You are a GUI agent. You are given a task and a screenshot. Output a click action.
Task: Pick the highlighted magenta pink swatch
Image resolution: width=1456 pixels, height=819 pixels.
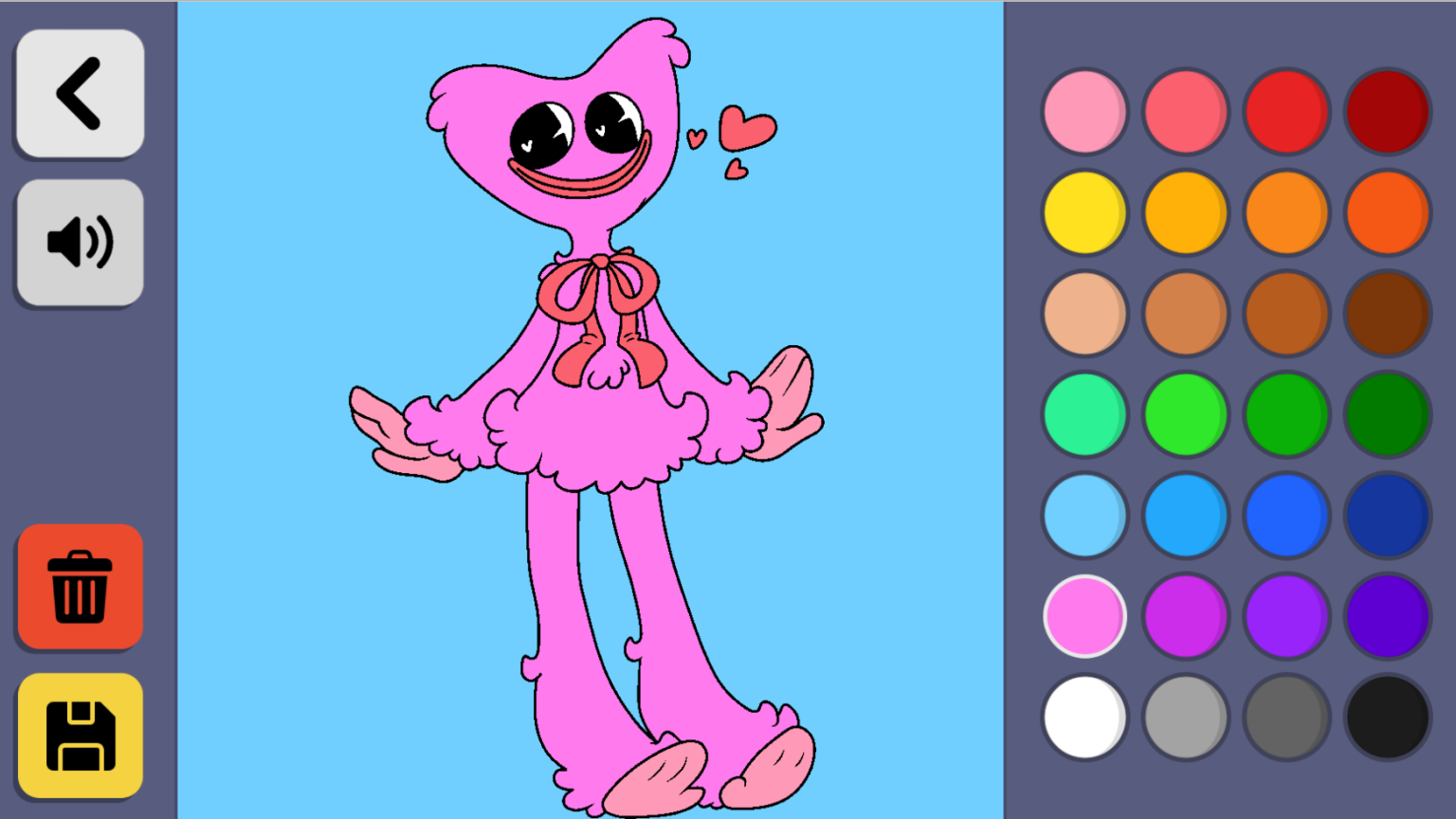point(1084,617)
